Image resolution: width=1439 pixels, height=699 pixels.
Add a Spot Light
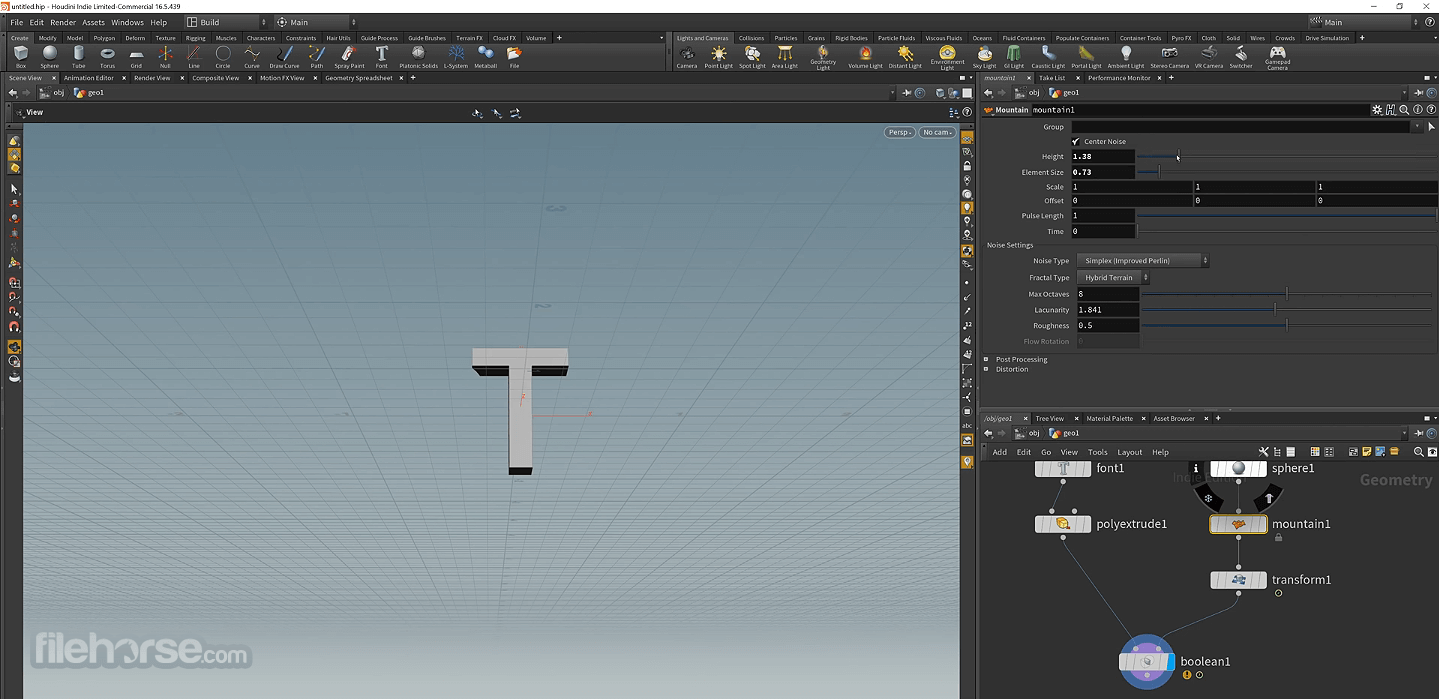(x=751, y=56)
